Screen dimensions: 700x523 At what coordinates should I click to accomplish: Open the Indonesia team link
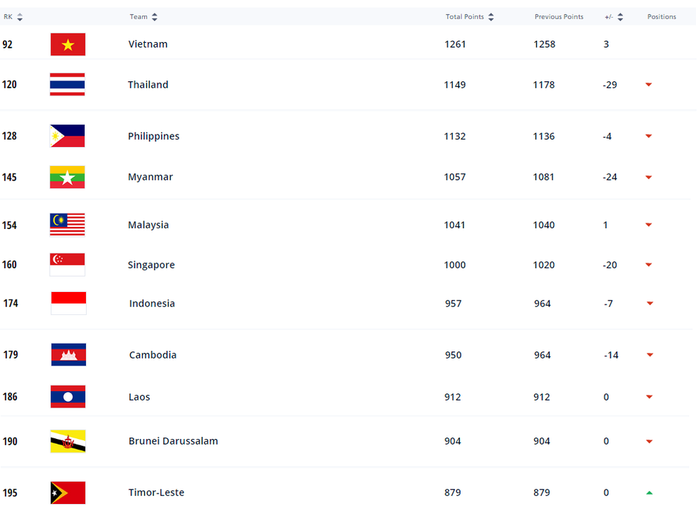click(152, 303)
